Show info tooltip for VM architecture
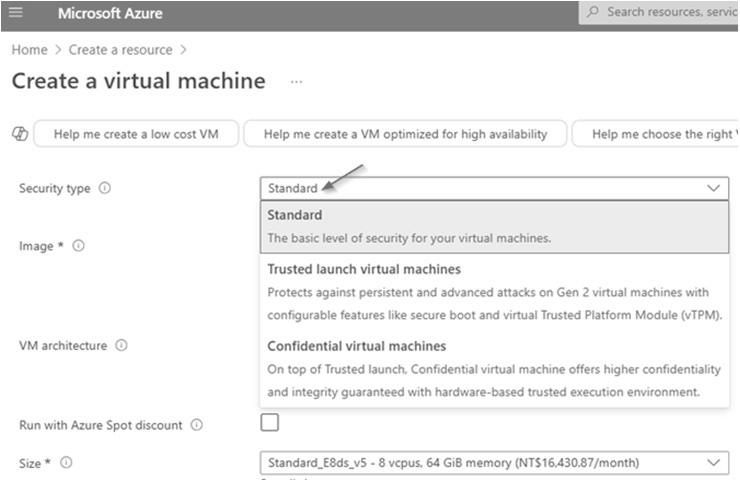 click(121, 345)
